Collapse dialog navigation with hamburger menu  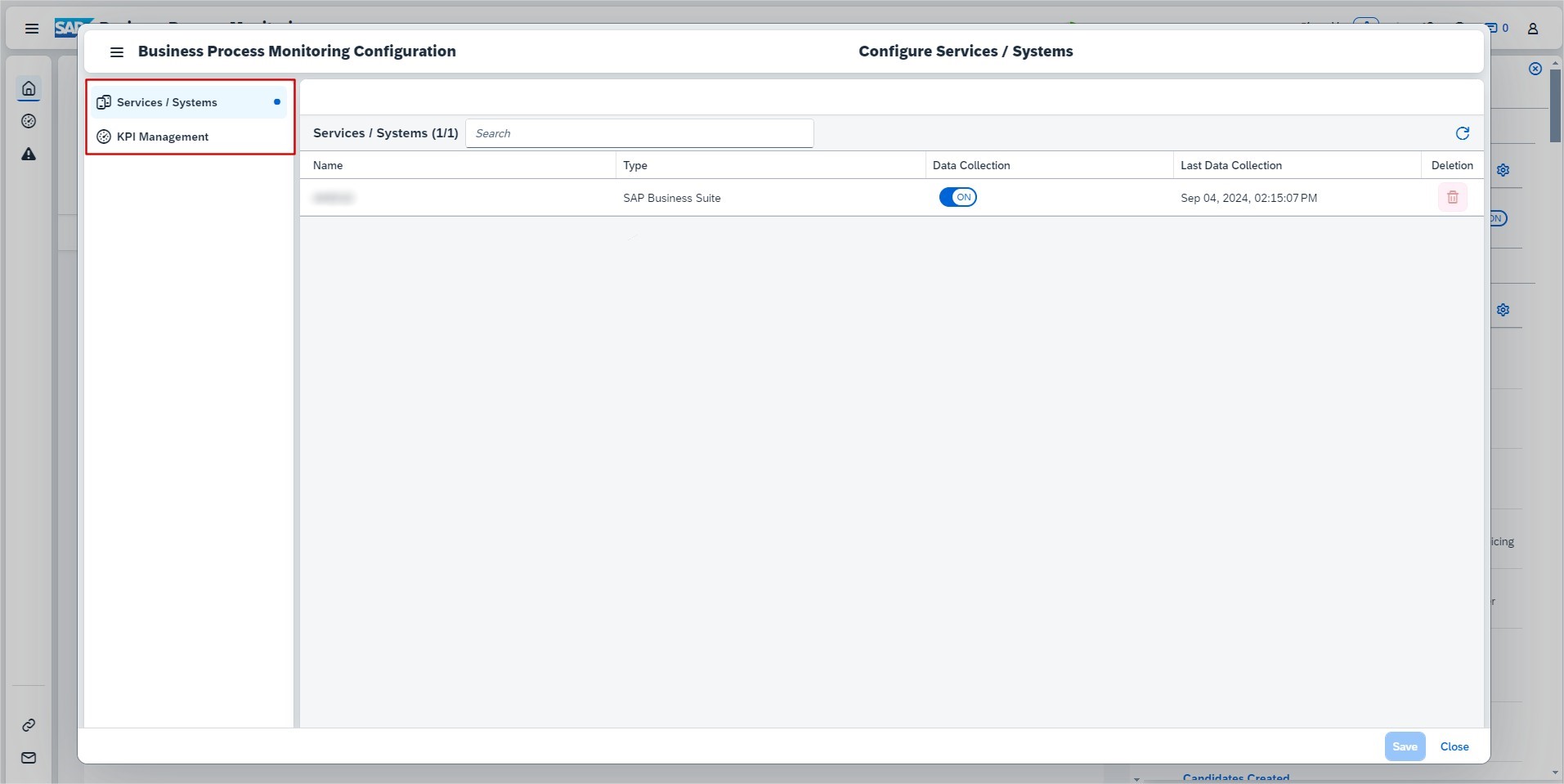point(117,52)
